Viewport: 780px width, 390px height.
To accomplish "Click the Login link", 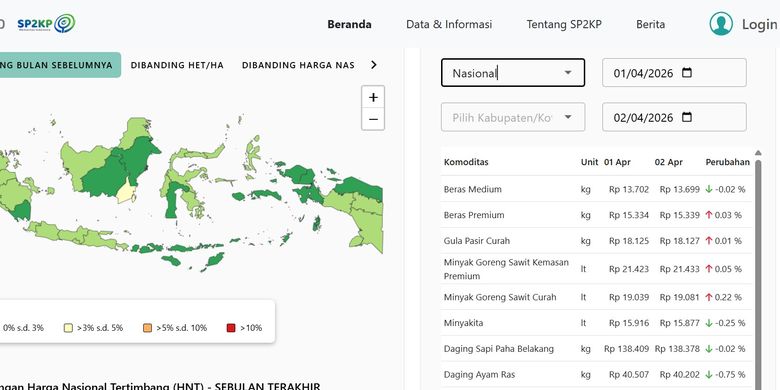I will pos(760,24).
